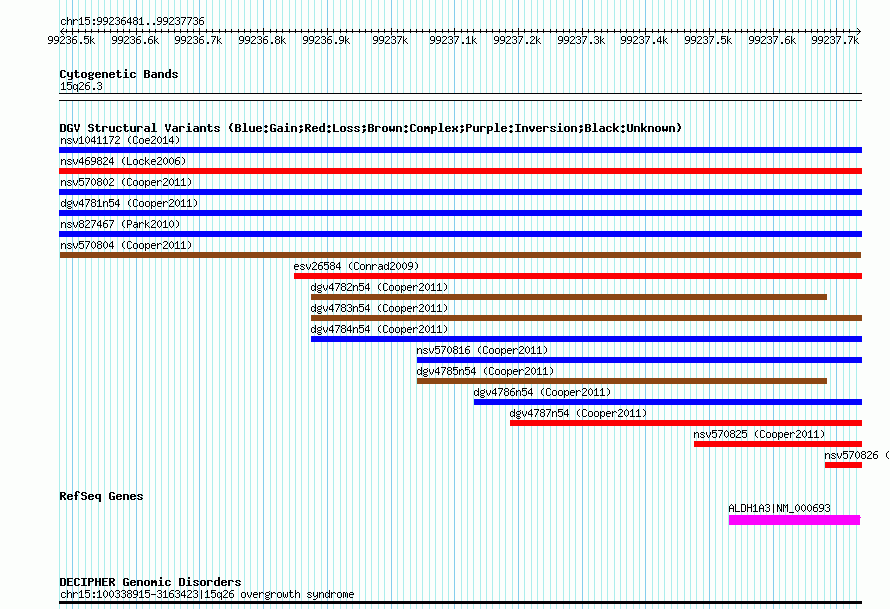The height and width of the screenshot is (609, 890).
Task: Open the nsv570802 (Cooper2011) variant label
Action: (x=126, y=182)
